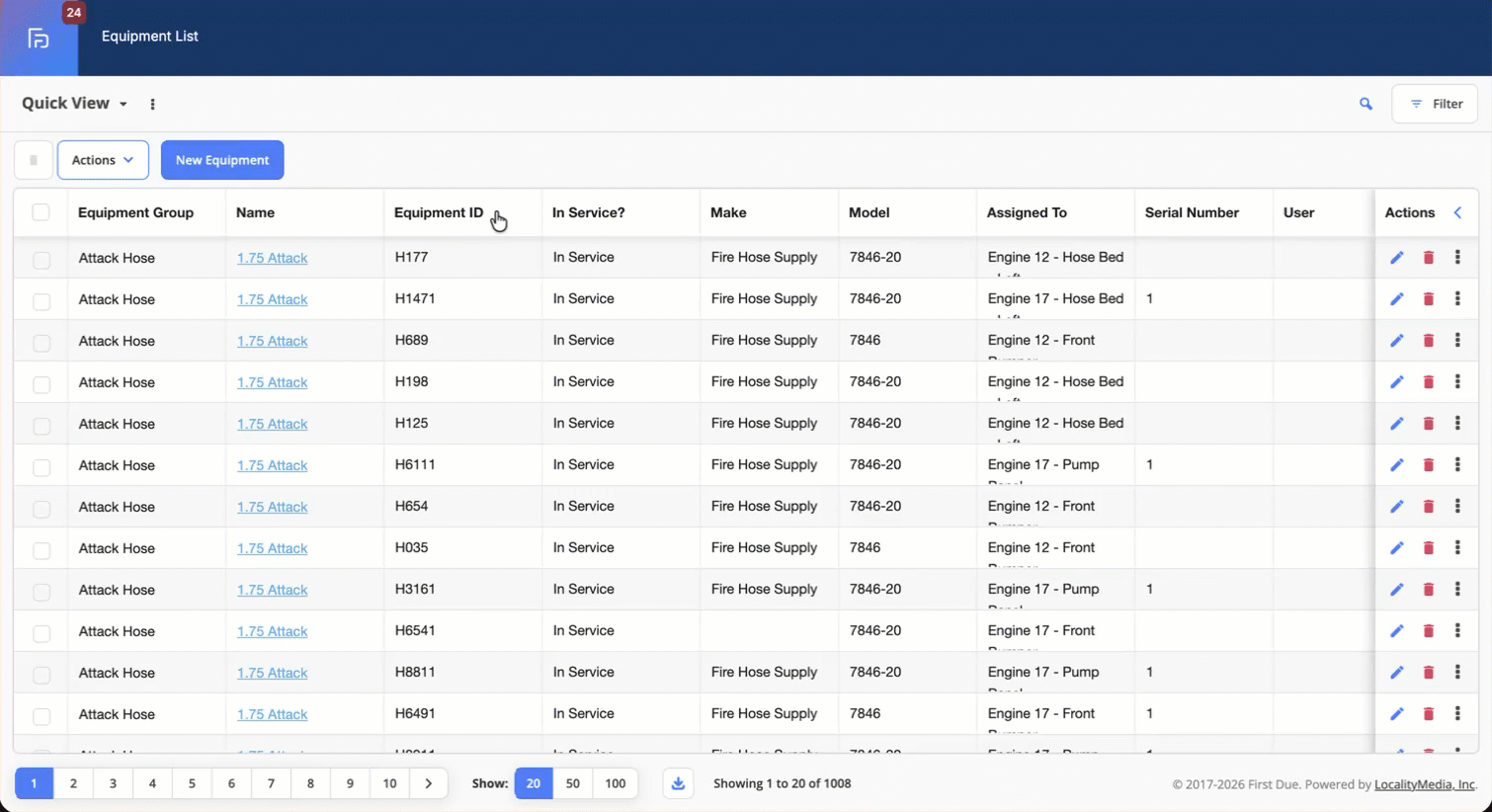Open more options for H177 row
1492x812 pixels.
pyautogui.click(x=1457, y=257)
